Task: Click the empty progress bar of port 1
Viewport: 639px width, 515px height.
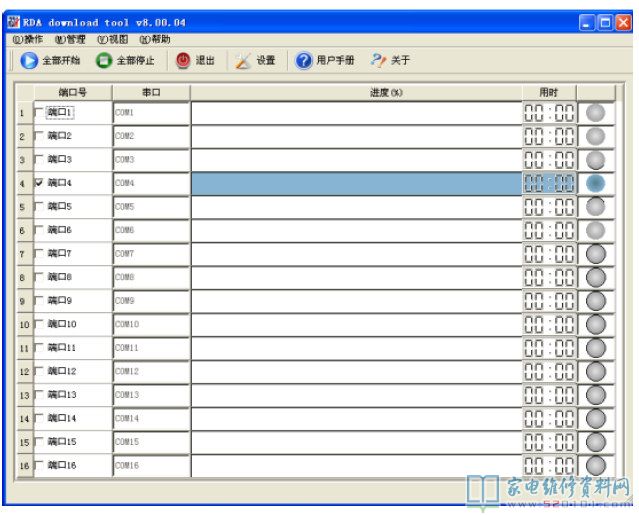Action: pyautogui.click(x=357, y=113)
